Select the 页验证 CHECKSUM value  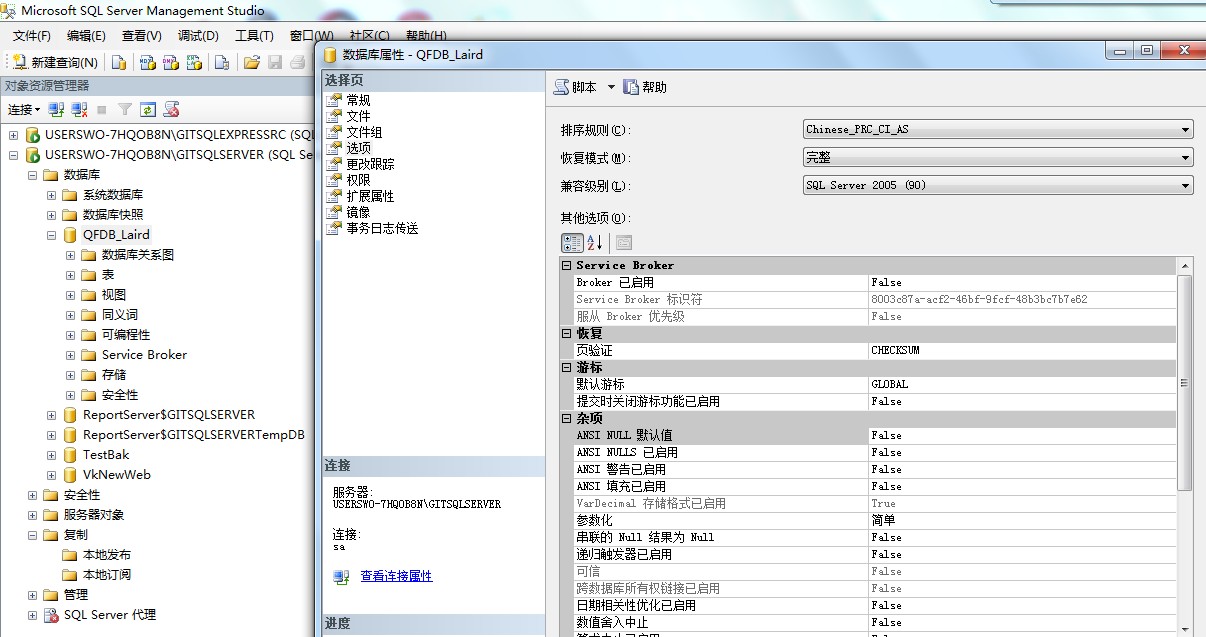point(1022,350)
